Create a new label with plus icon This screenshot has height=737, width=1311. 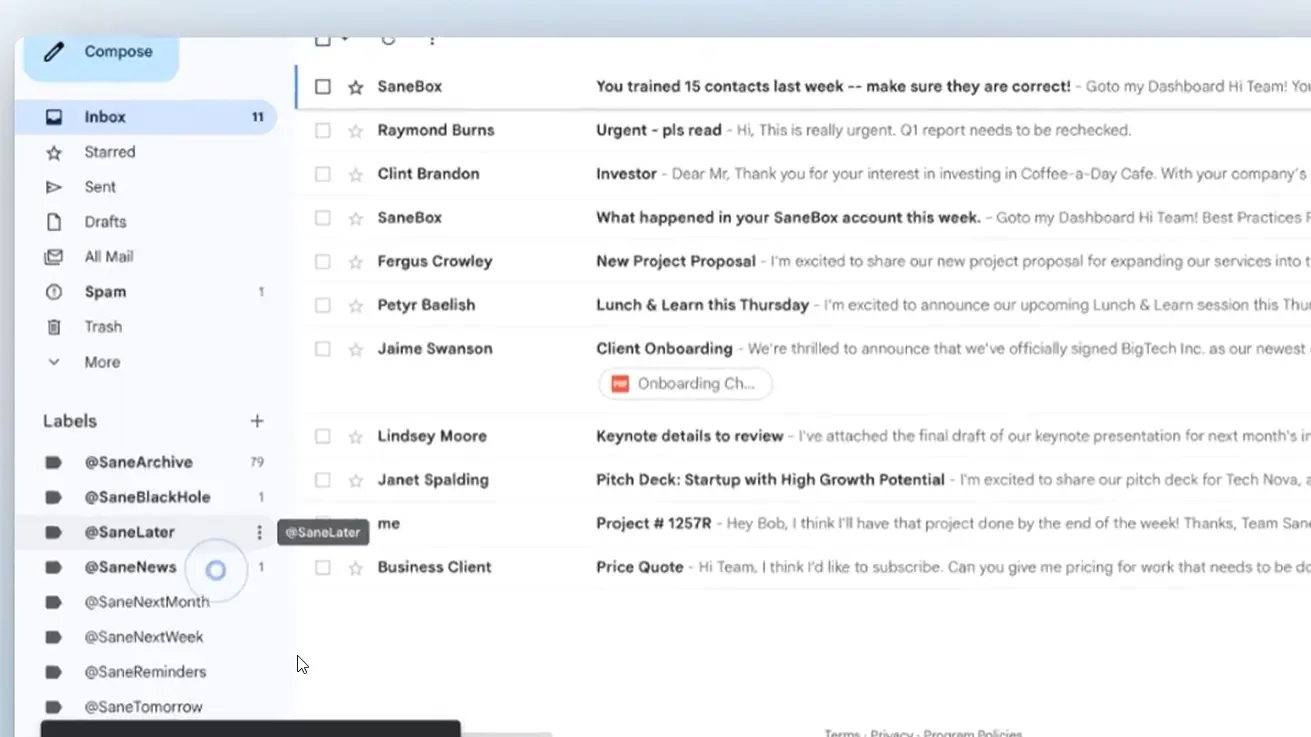pos(257,421)
